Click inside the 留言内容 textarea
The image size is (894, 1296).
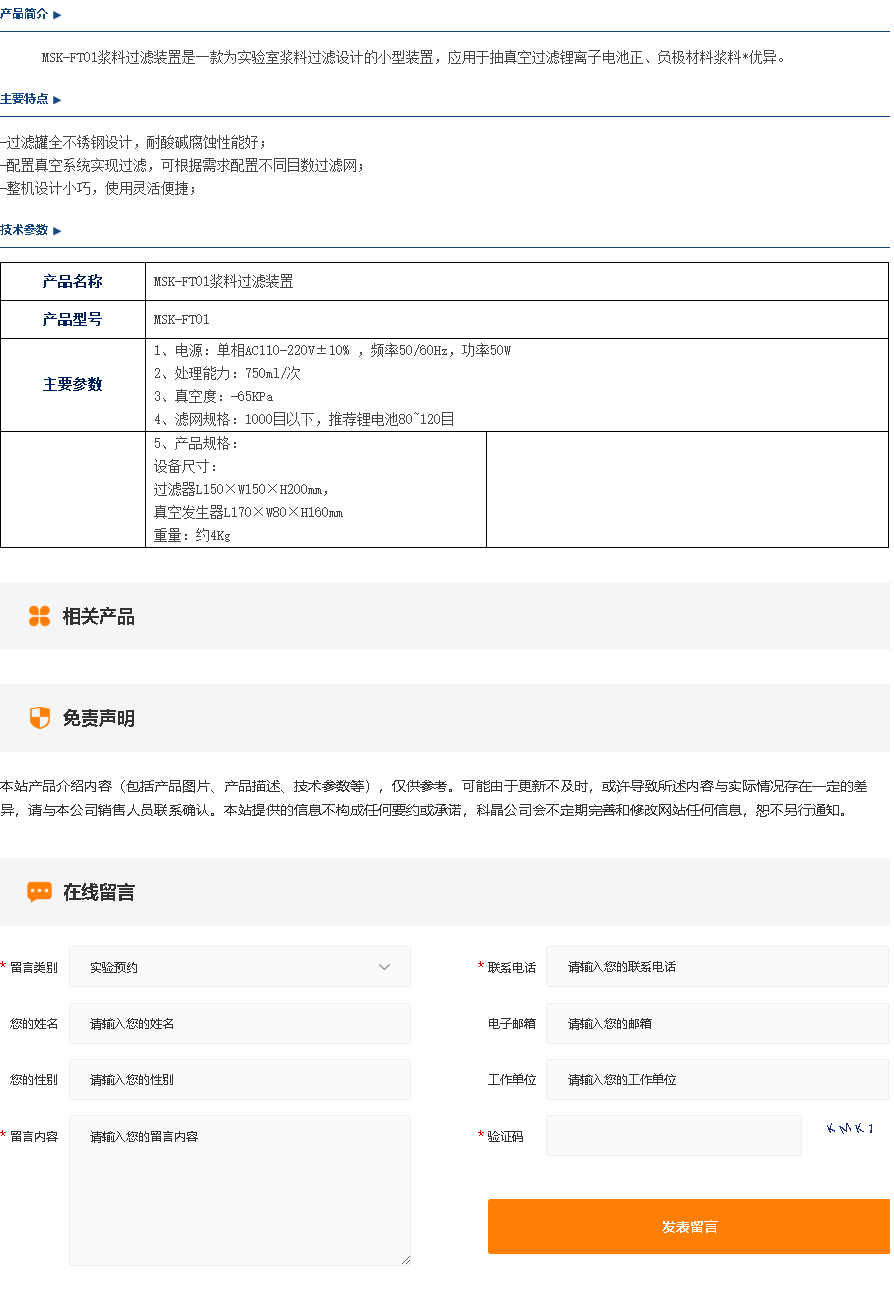[239, 1190]
